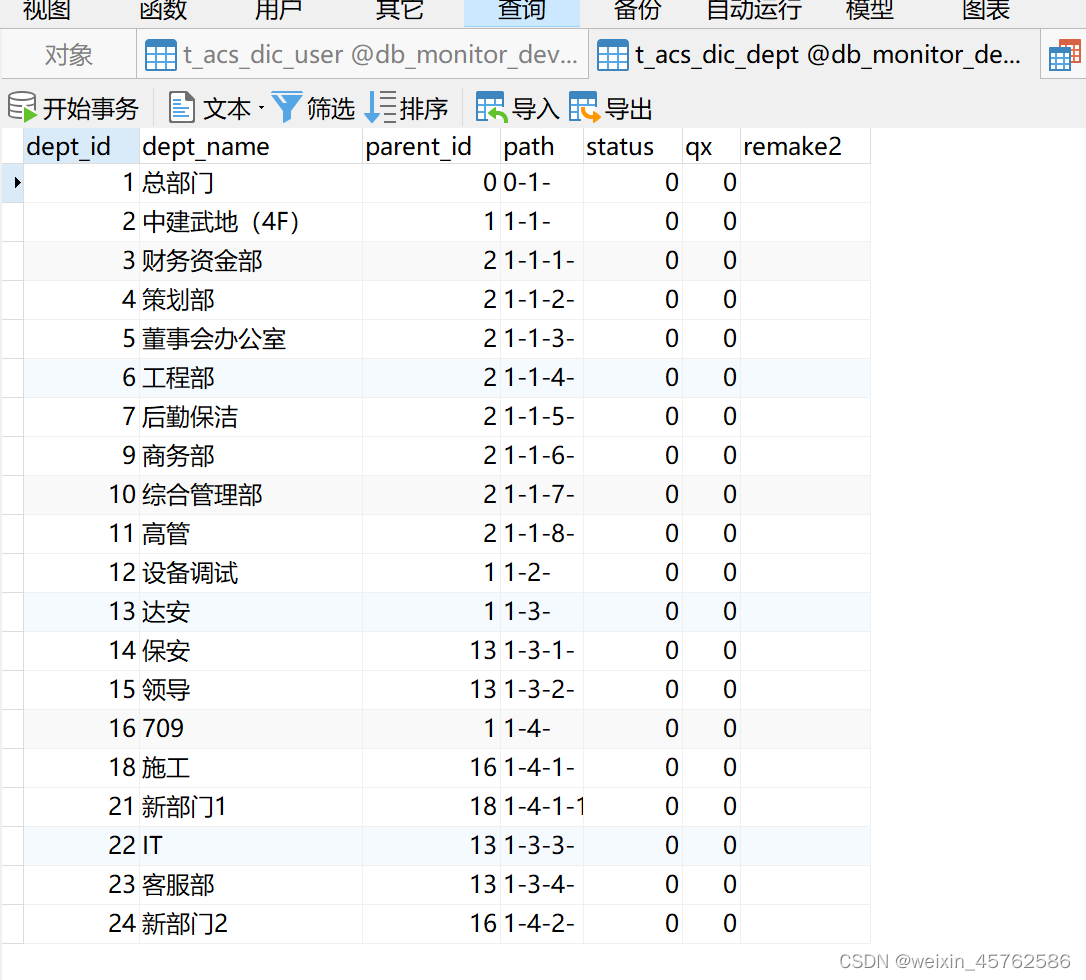Image resolution: width=1086 pixels, height=980 pixels.
Task: Click the 导出 export icon
Action: point(585,107)
